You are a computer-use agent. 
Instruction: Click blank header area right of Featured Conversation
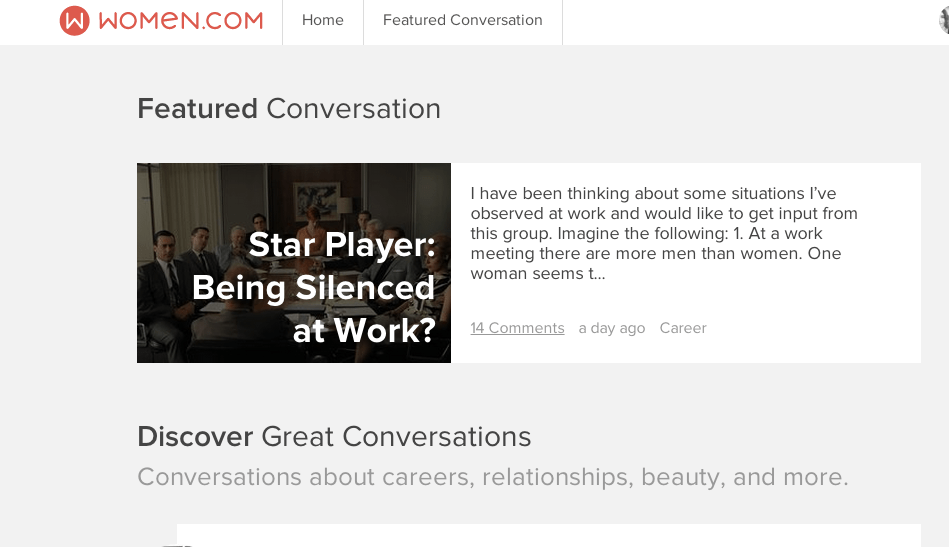pos(740,21)
